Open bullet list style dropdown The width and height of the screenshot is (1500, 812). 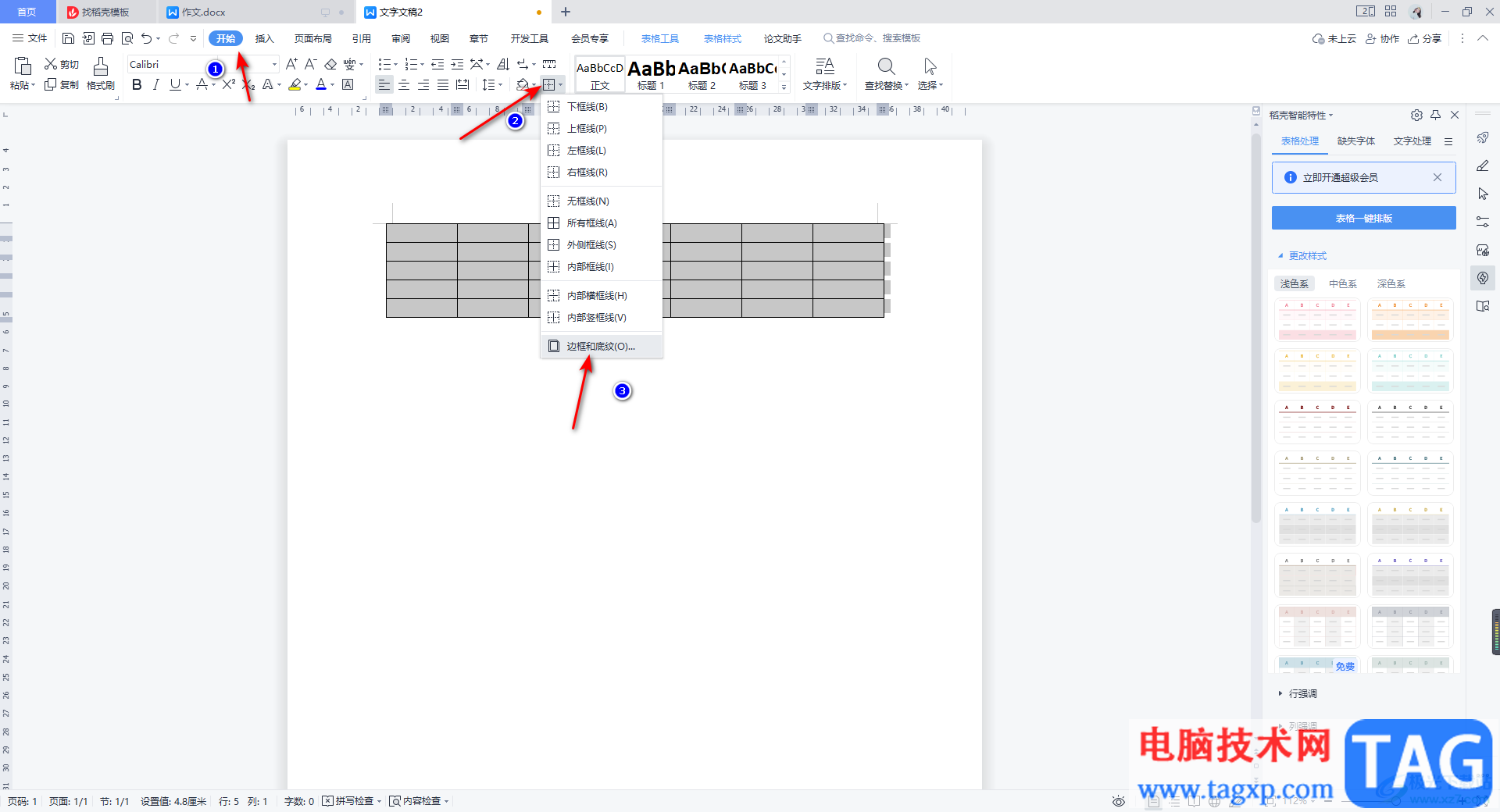tap(395, 65)
